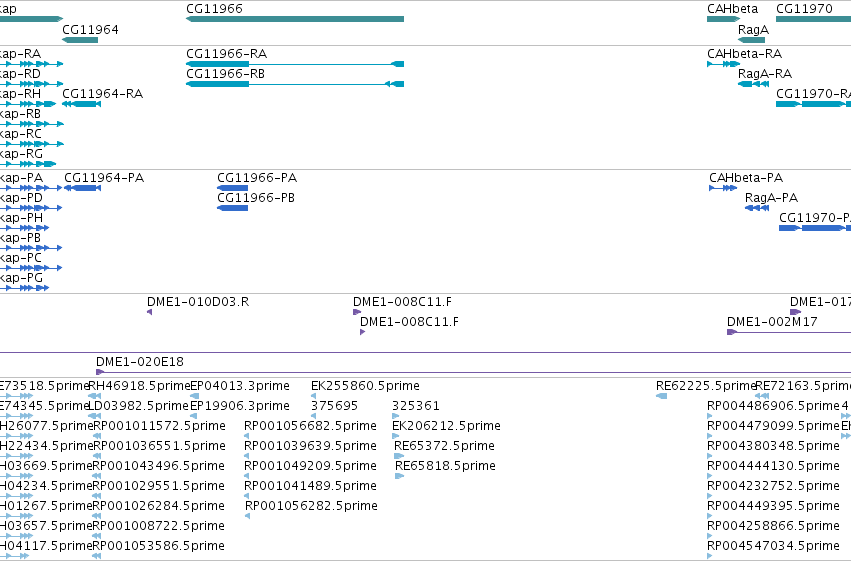Click EST feature 325361
Screen dimensions: 851x561
[395, 416]
